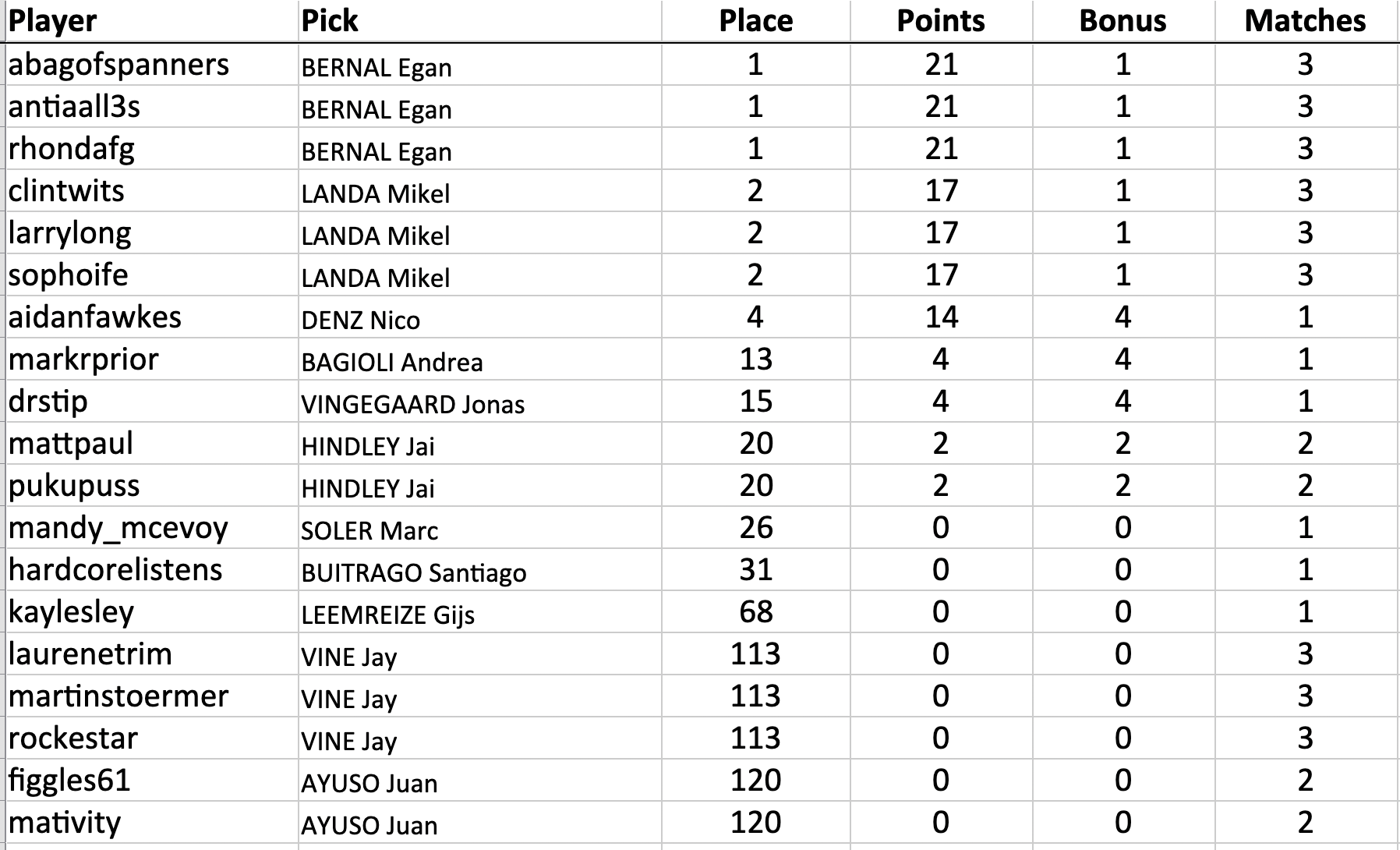This screenshot has height=850, width=1400.
Task: Select the Place header cell
Action: (x=755, y=21)
